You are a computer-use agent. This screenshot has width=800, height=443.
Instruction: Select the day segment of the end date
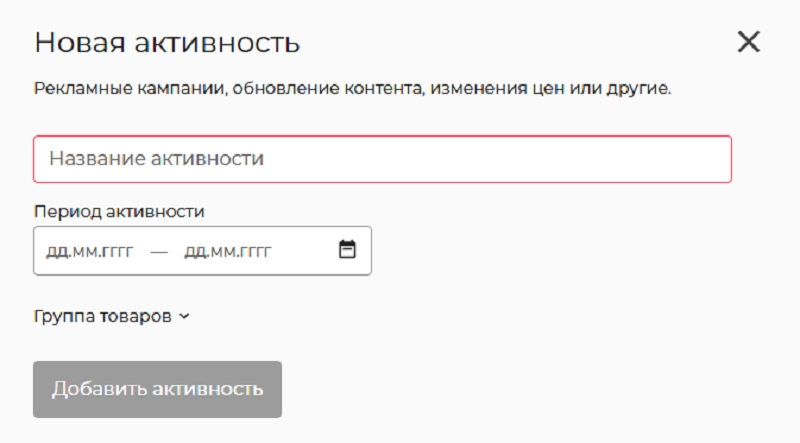194,251
